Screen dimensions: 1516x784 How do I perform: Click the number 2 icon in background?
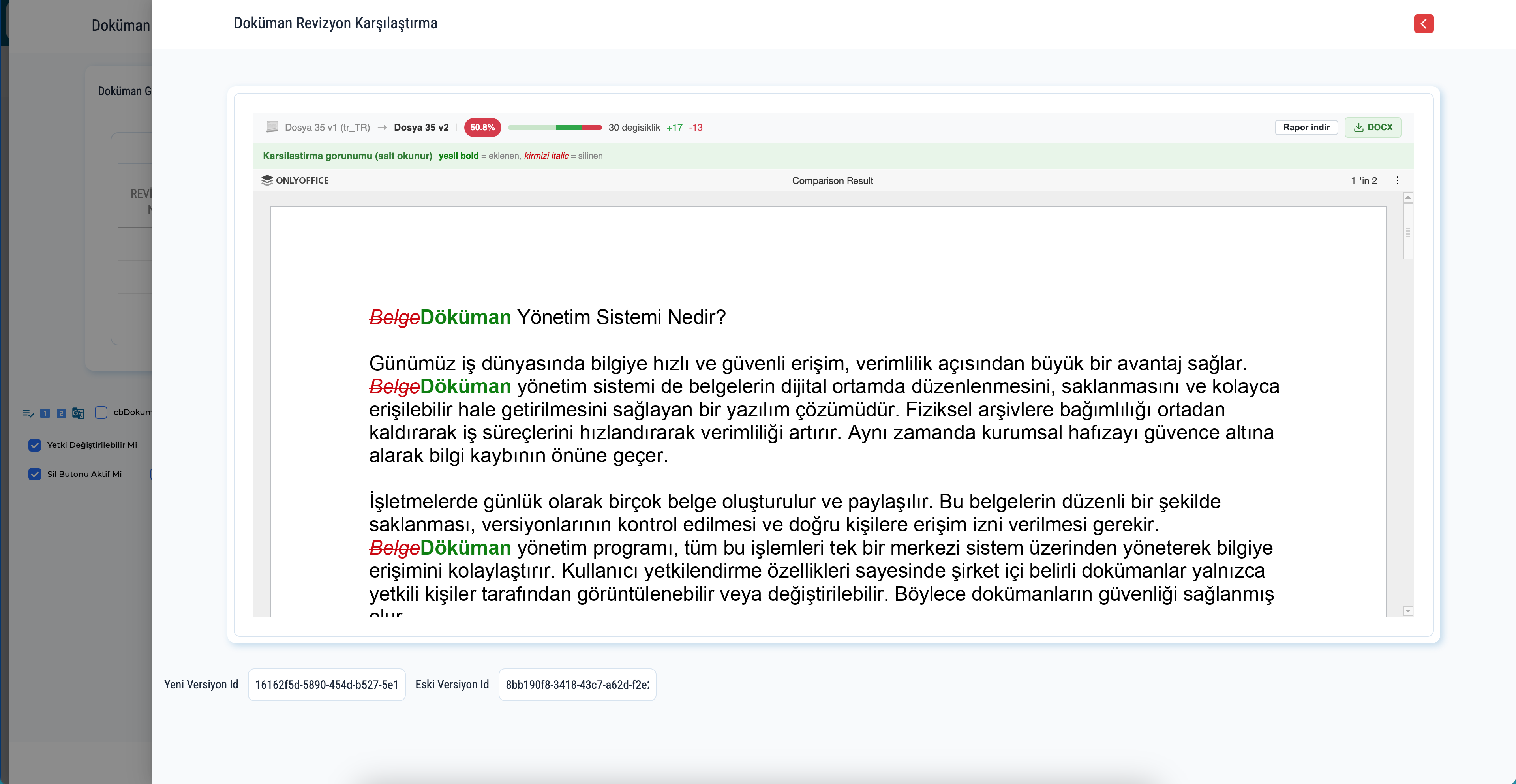(61, 413)
